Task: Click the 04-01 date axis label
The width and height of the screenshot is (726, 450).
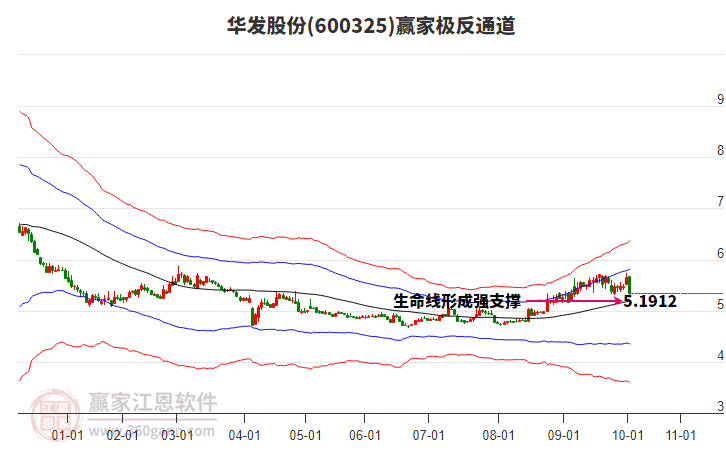Action: (244, 436)
